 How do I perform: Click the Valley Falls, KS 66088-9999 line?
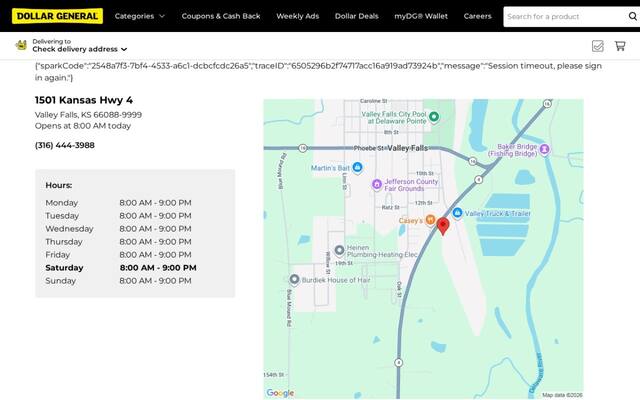88,115
